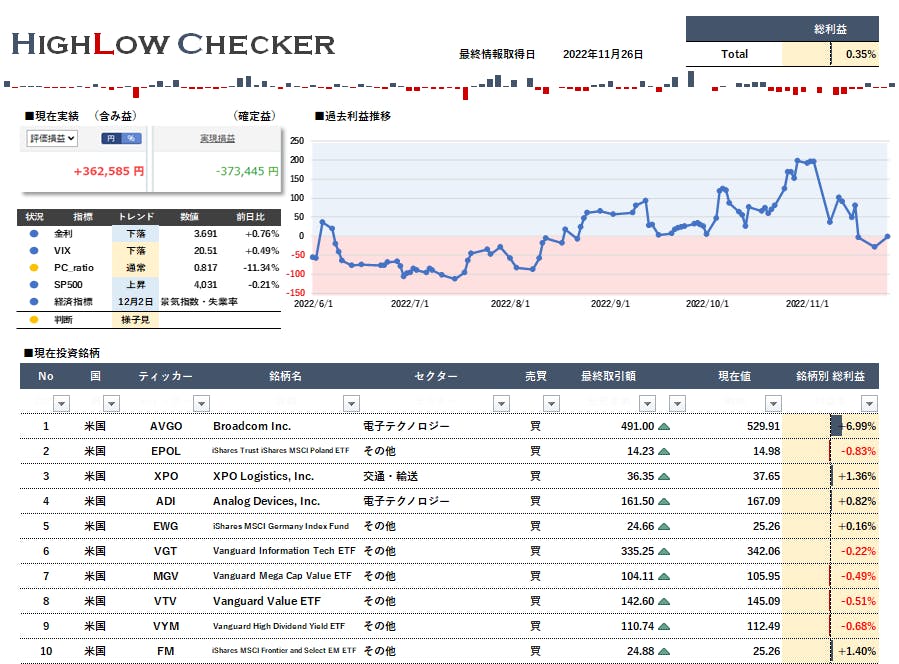
Task: Switch profit display to 円 (yen)
Action: (113, 139)
